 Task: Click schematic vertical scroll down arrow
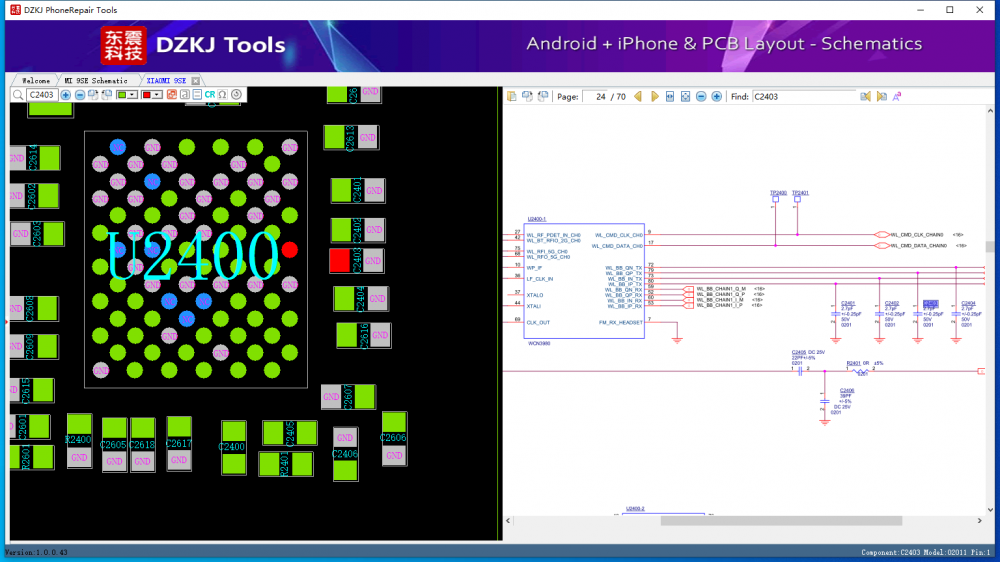[x=990, y=510]
